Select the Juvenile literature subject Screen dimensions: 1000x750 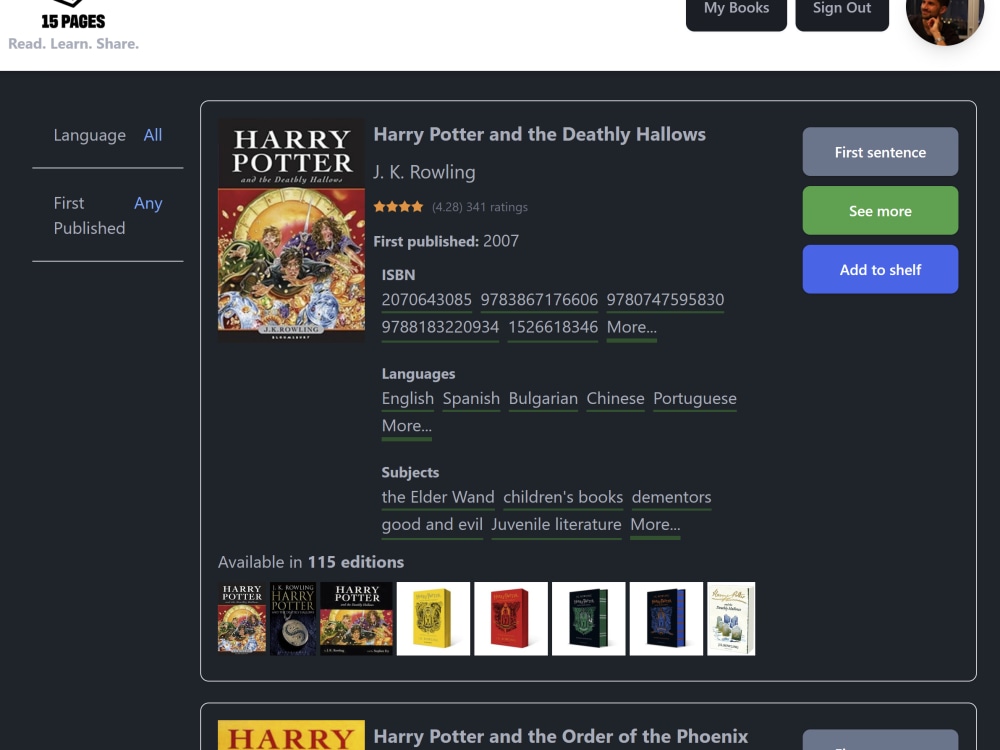[556, 525]
